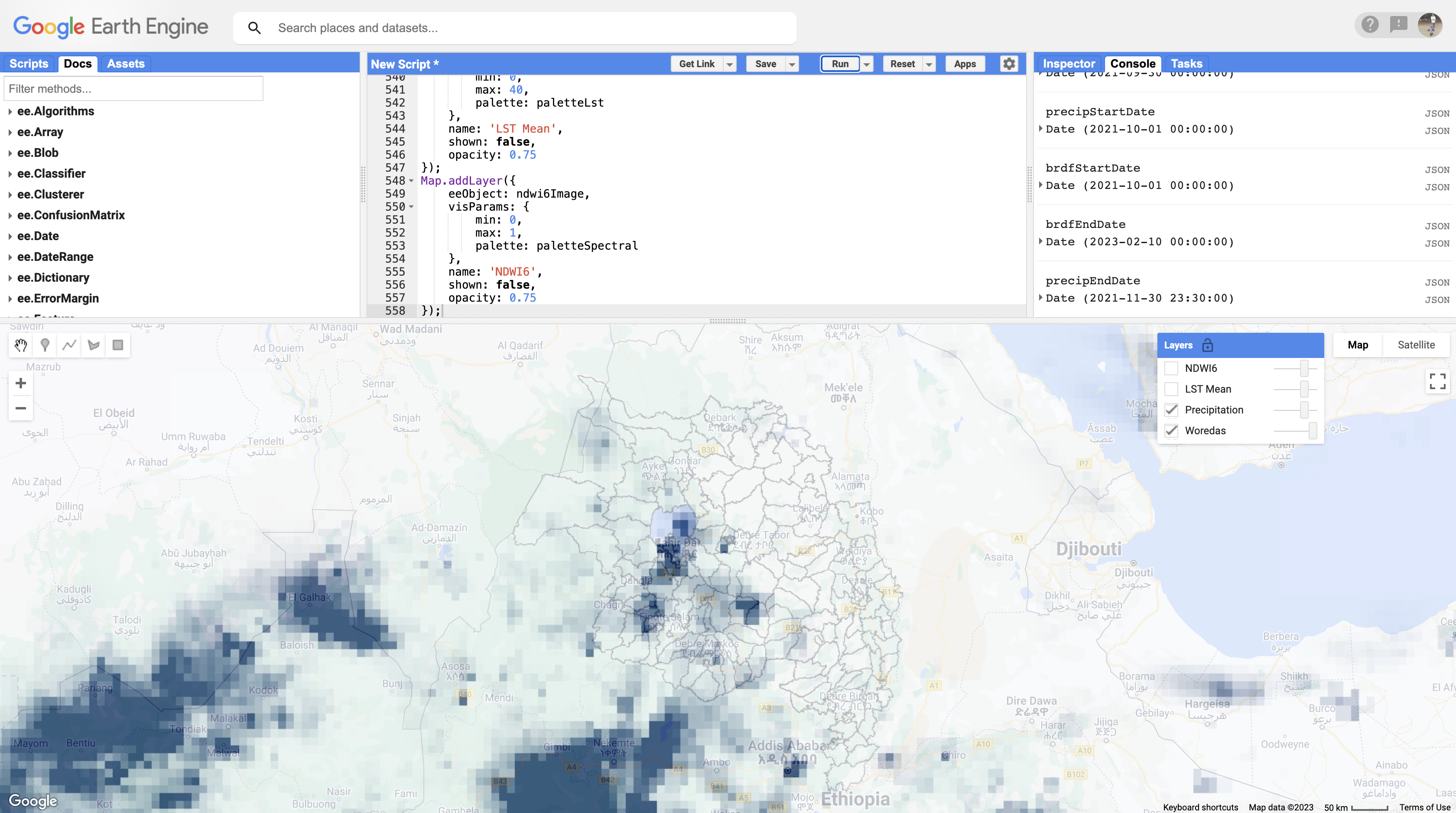Select the add marker tool

pos(45,345)
